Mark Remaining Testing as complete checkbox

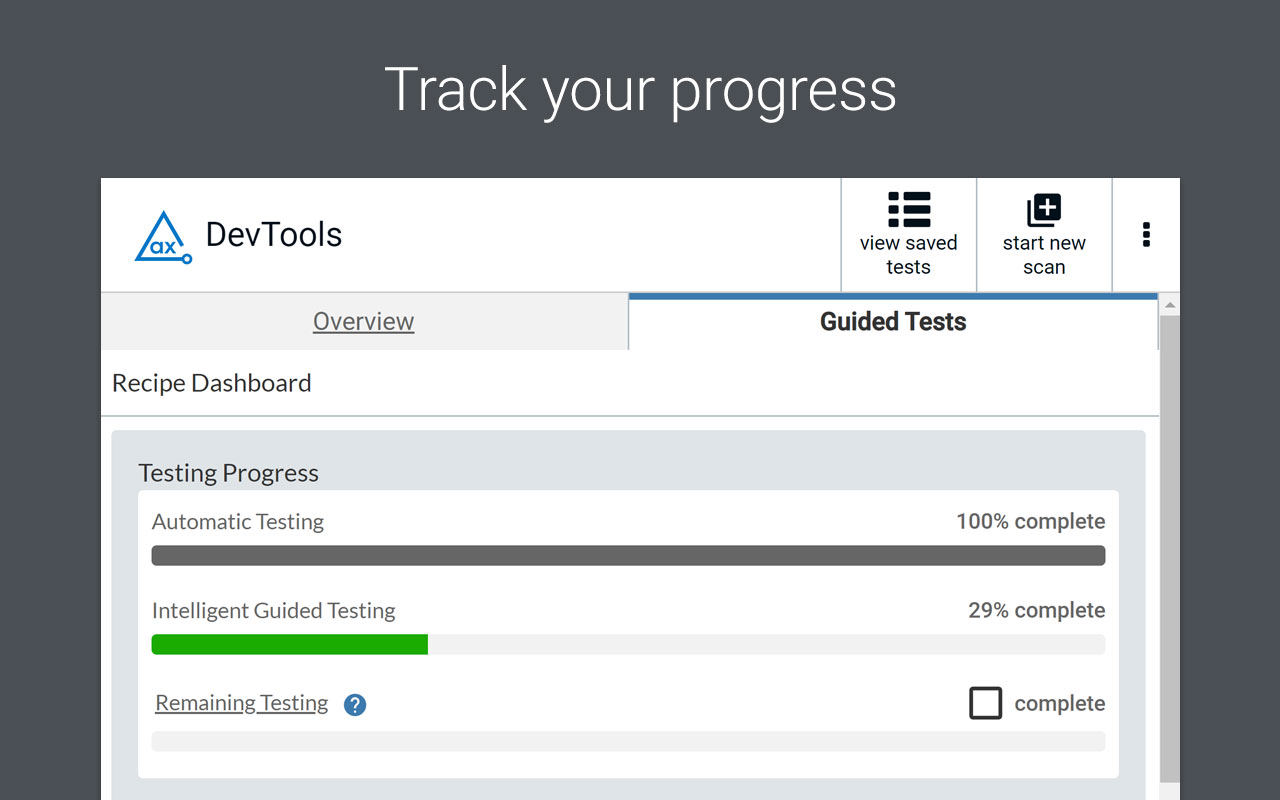985,703
